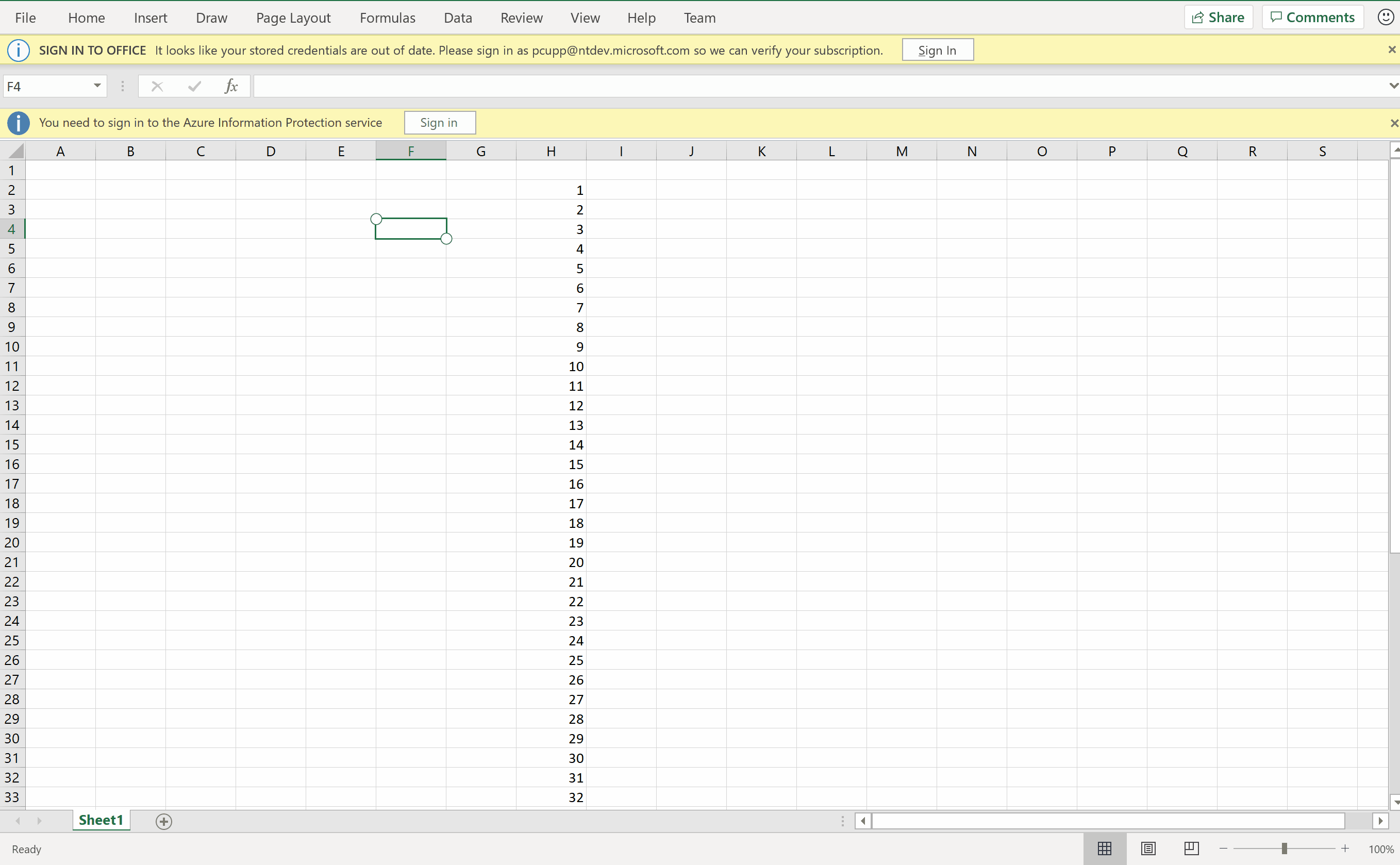Add a new sheet with plus icon
Image resolution: width=1400 pixels, height=865 pixels.
tap(163, 821)
